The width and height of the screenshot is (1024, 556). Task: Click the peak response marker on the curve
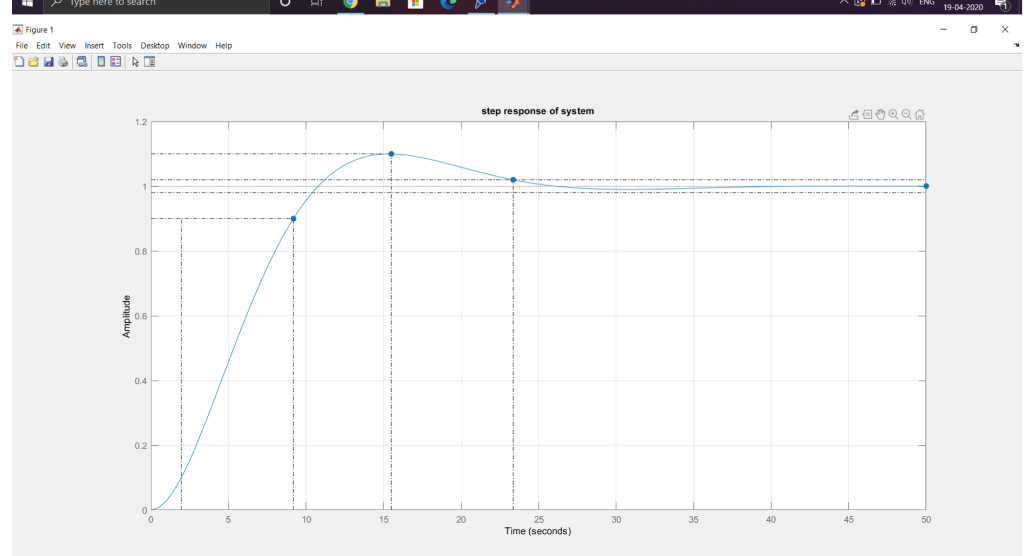click(x=391, y=154)
